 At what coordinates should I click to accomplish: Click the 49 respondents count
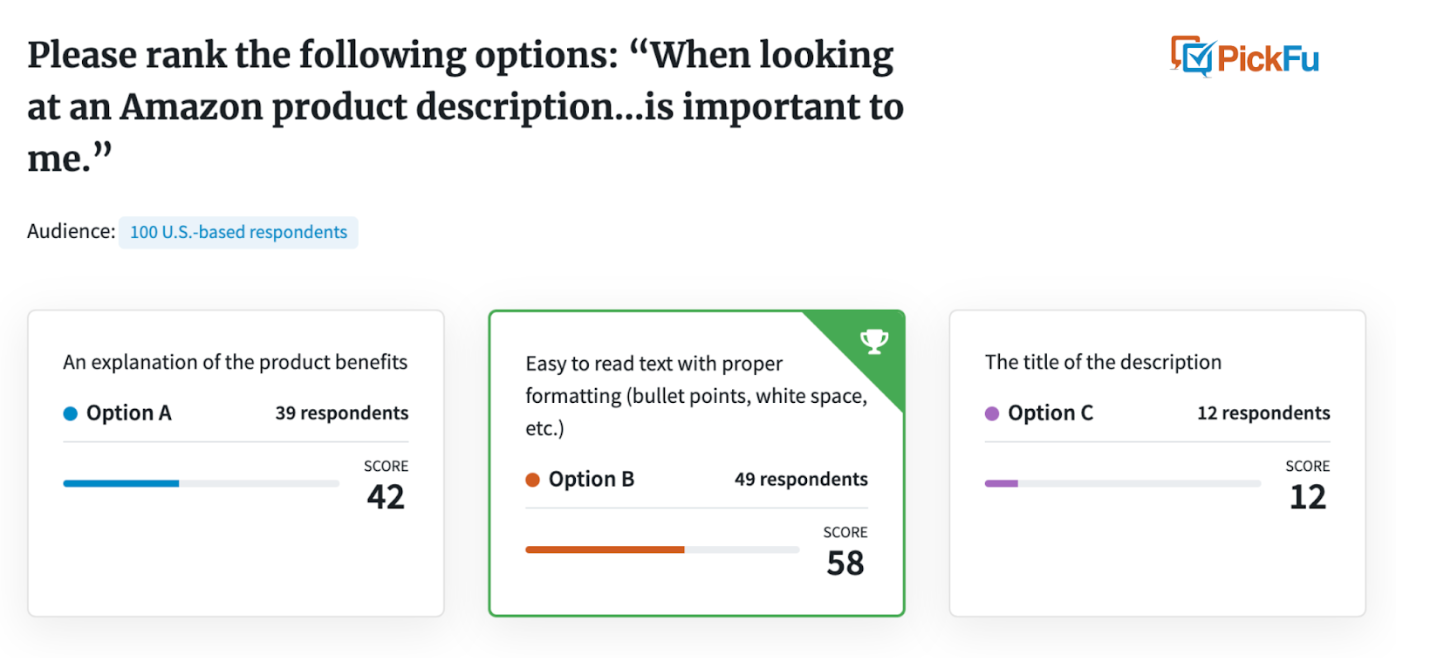pos(801,479)
